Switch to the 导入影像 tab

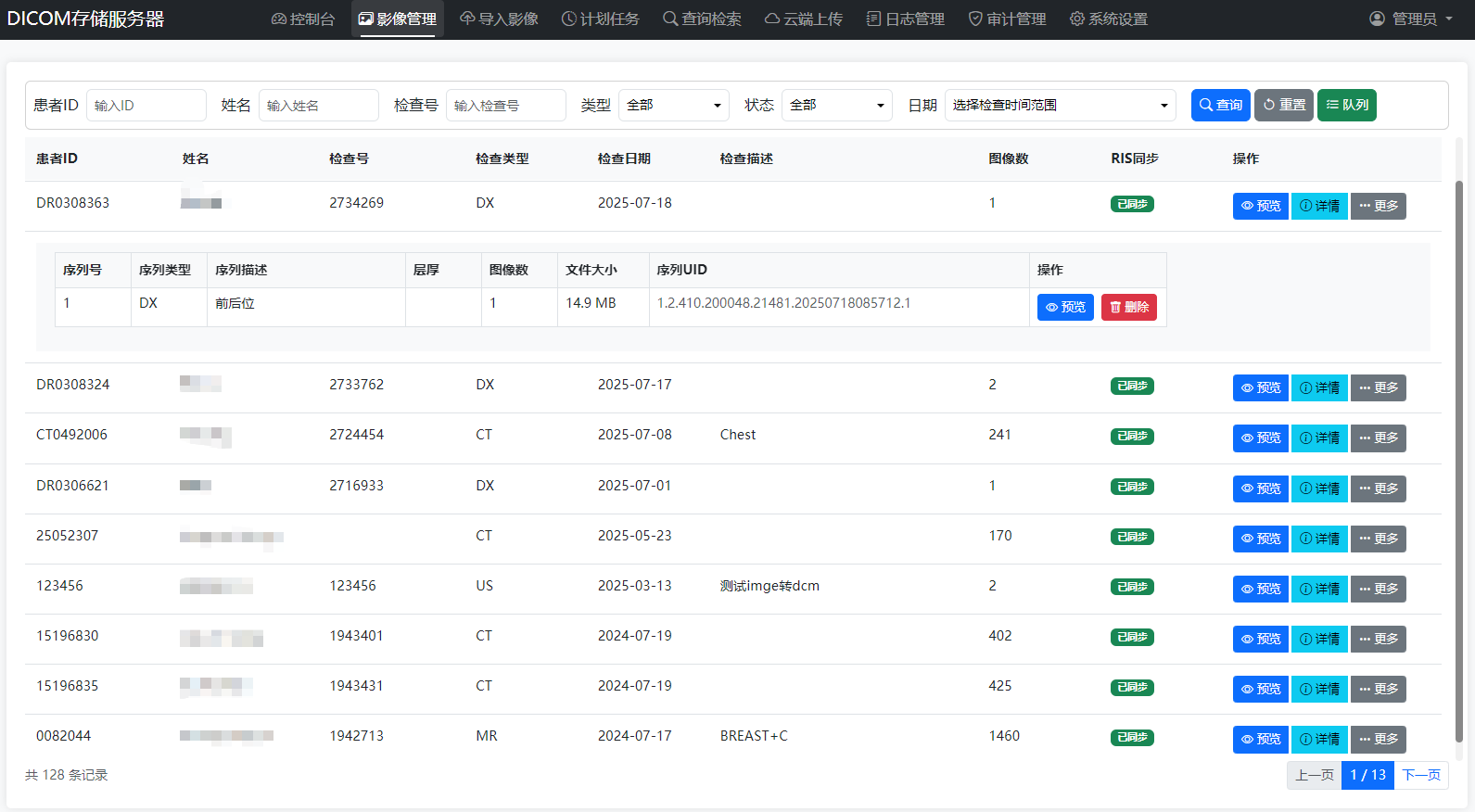point(499,19)
